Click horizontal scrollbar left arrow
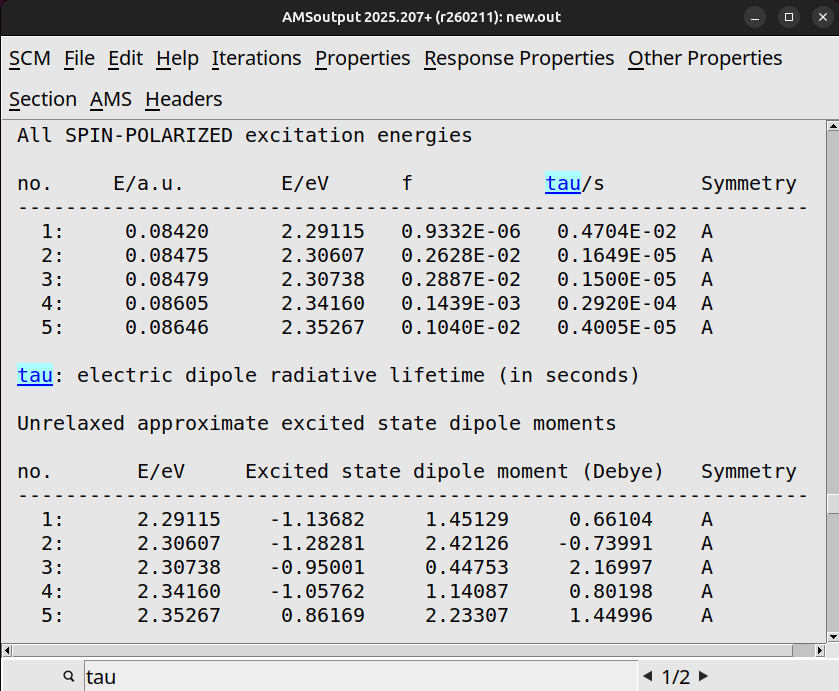839x691 pixels. pos(8,650)
